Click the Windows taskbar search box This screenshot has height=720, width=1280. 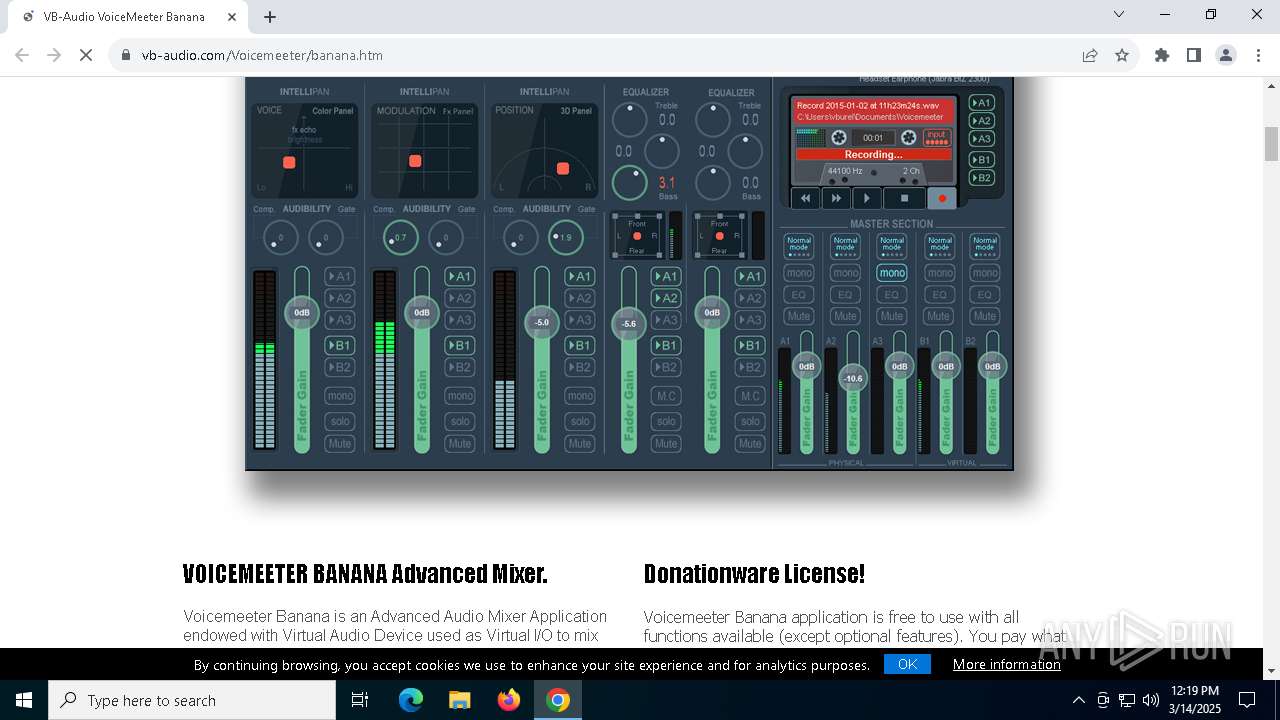191,700
